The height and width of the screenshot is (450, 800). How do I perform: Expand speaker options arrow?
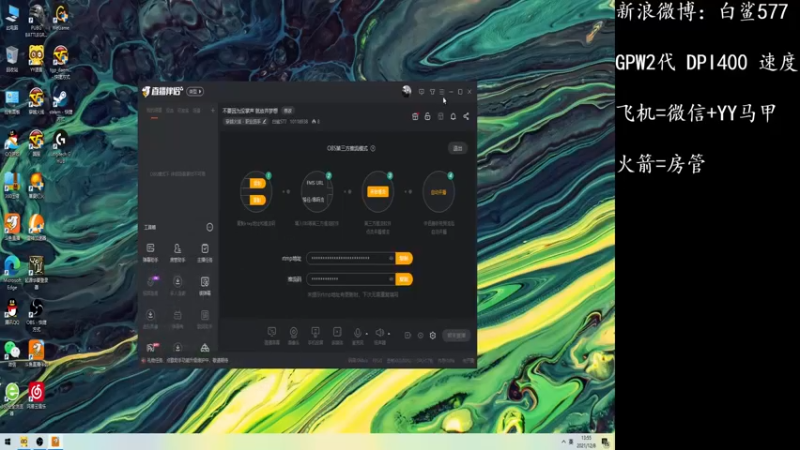click(389, 334)
